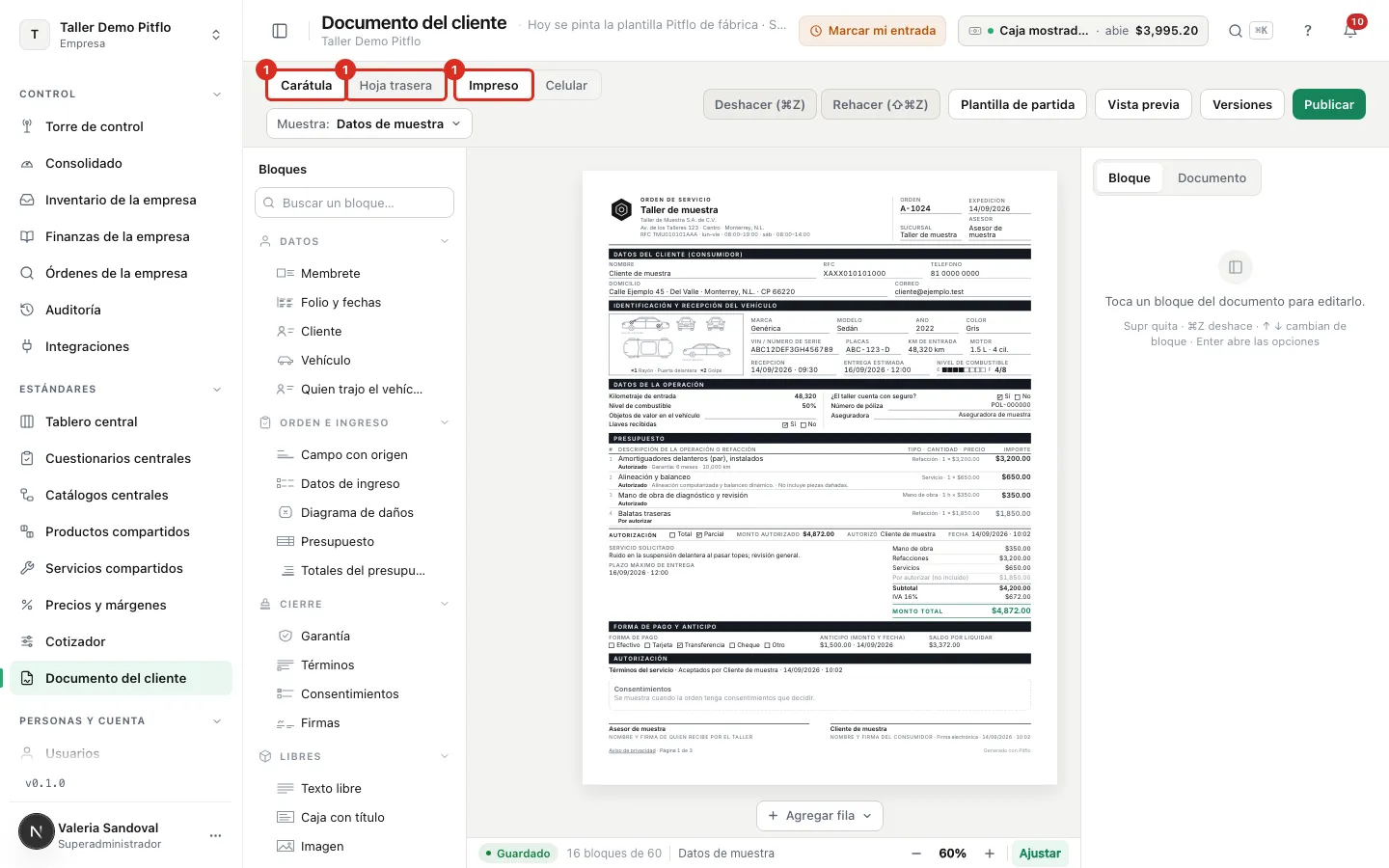Viewport: 1389px width, 868px height.
Task: Open Vista previa
Action: pos(1143,104)
